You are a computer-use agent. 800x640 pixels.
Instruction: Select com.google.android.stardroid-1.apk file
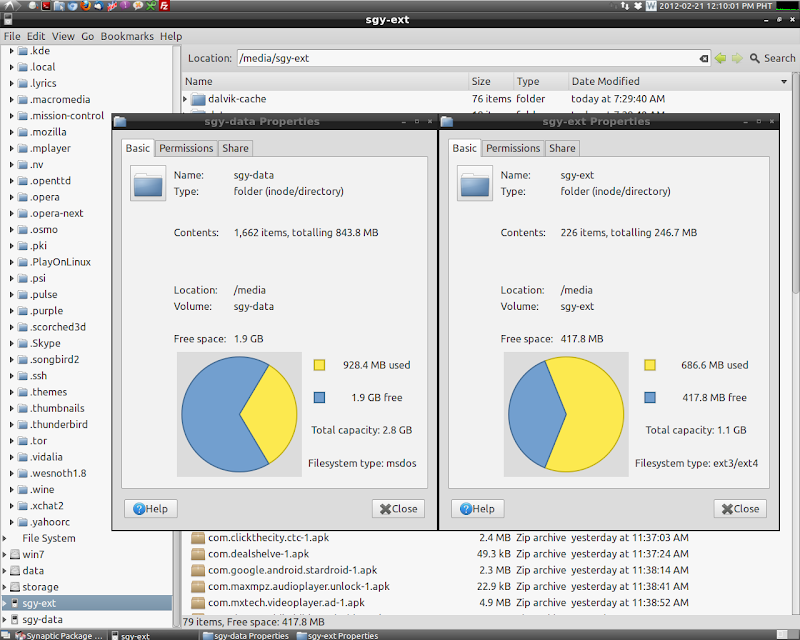pyautogui.click(x=292, y=570)
